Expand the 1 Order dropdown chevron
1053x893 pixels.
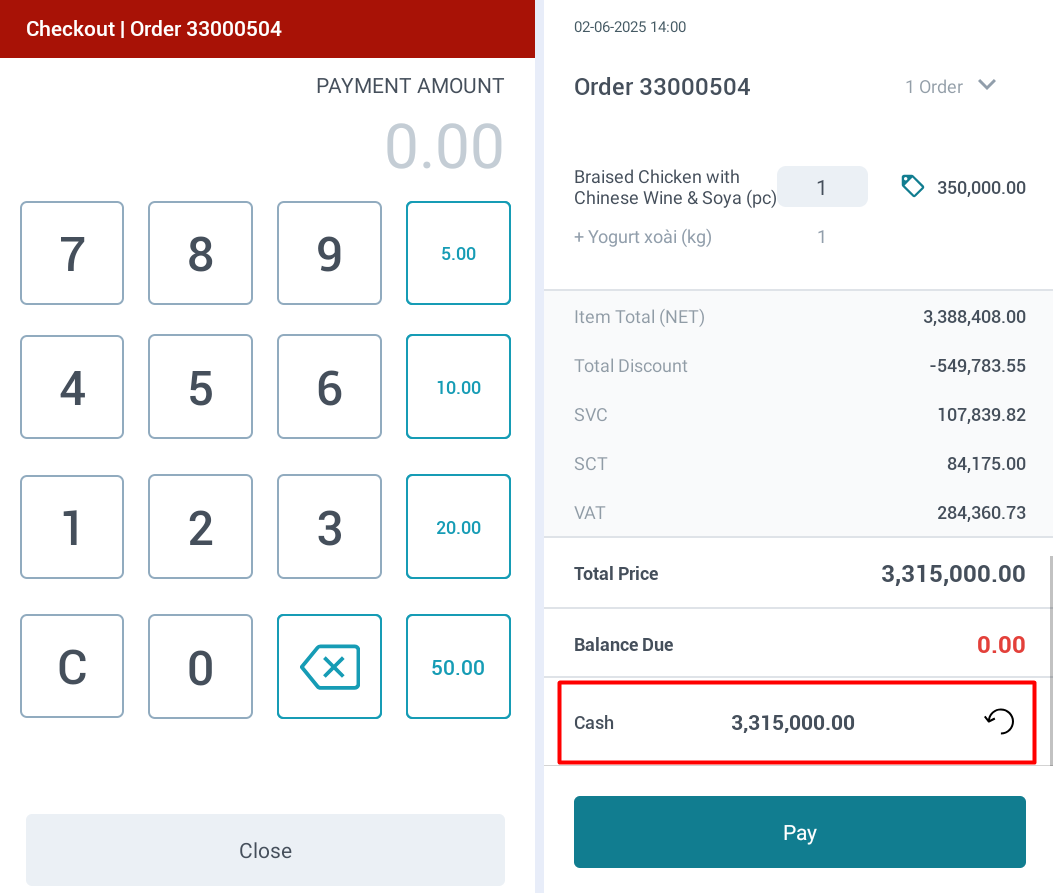click(x=987, y=86)
